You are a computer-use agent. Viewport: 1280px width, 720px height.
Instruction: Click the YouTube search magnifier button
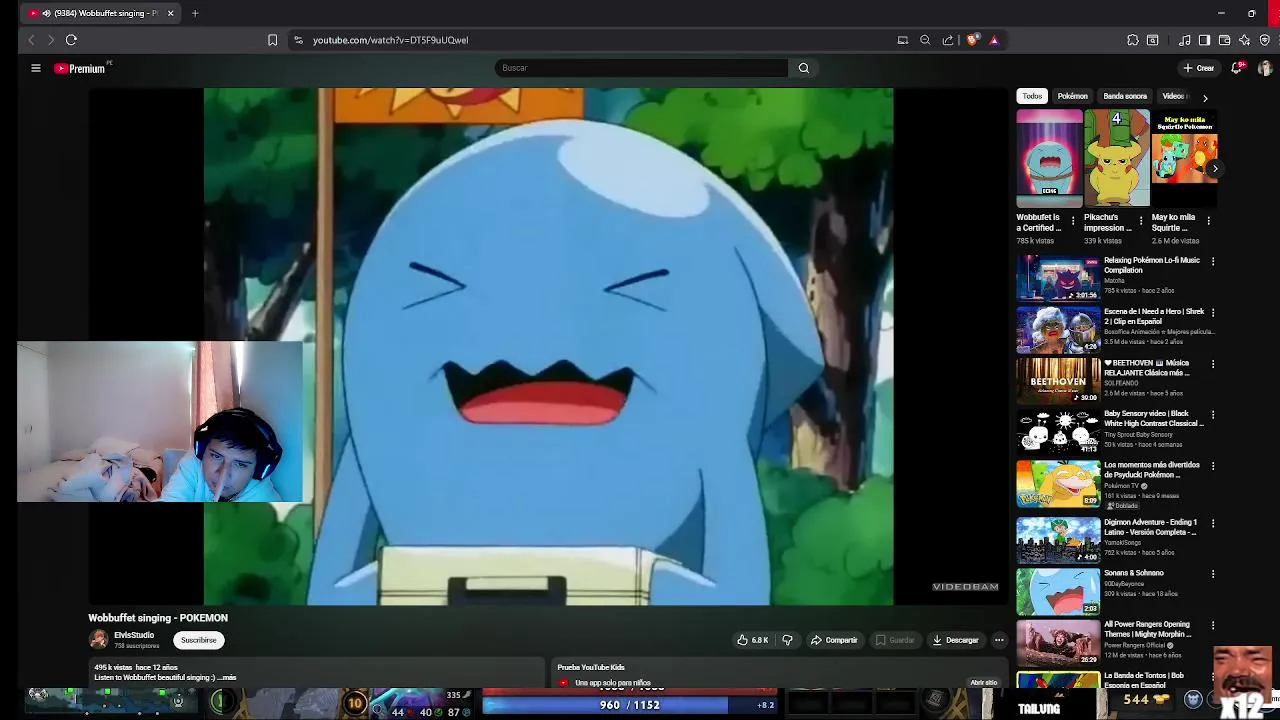click(x=804, y=68)
